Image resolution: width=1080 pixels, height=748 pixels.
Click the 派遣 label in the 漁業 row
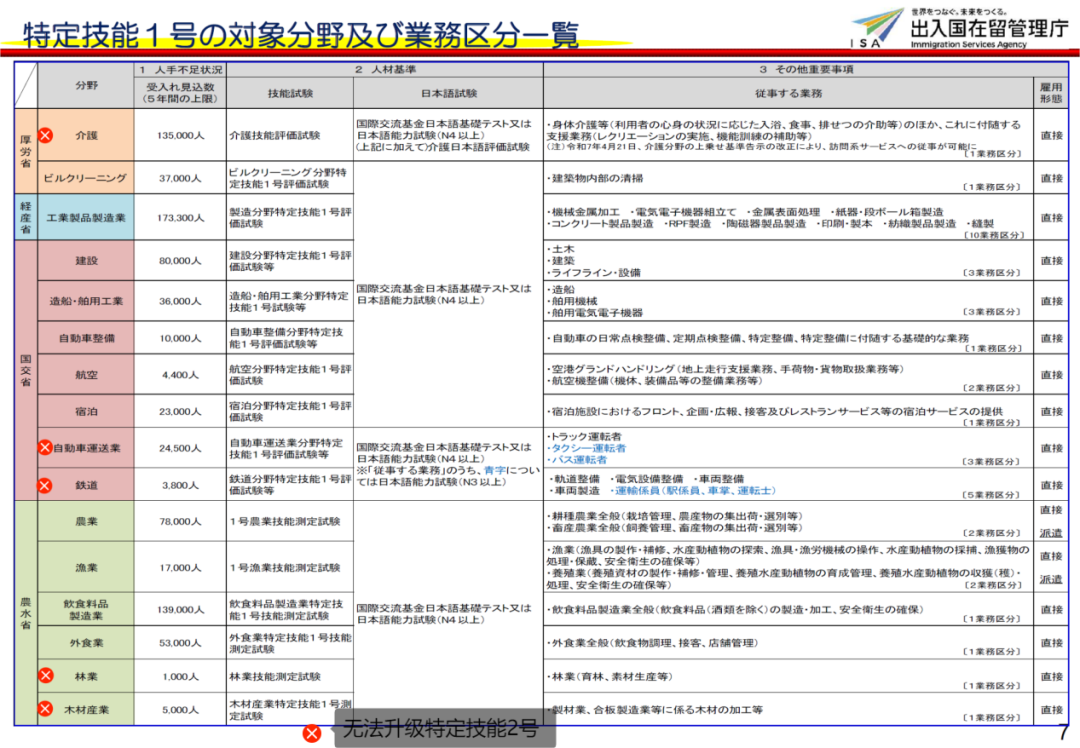pos(1051,579)
